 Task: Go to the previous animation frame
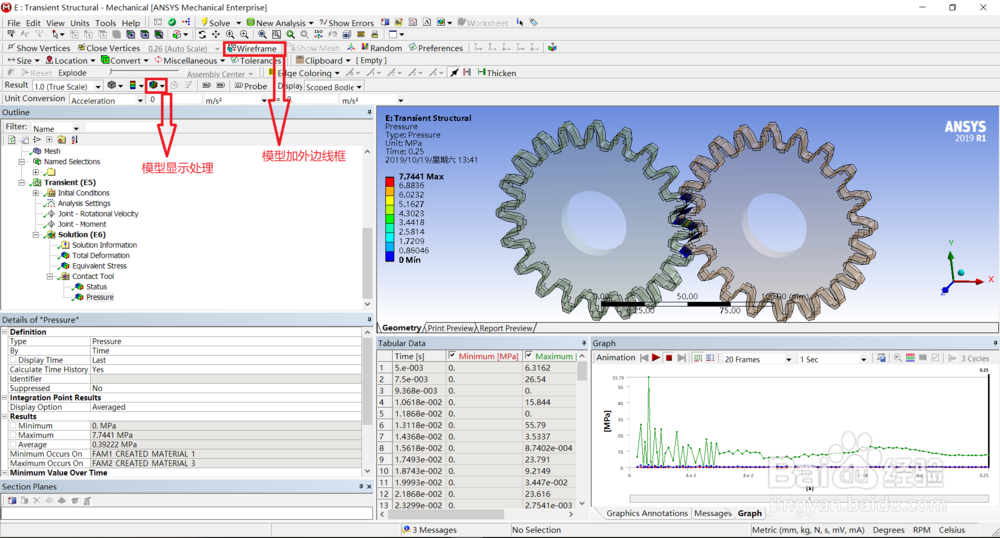[644, 358]
